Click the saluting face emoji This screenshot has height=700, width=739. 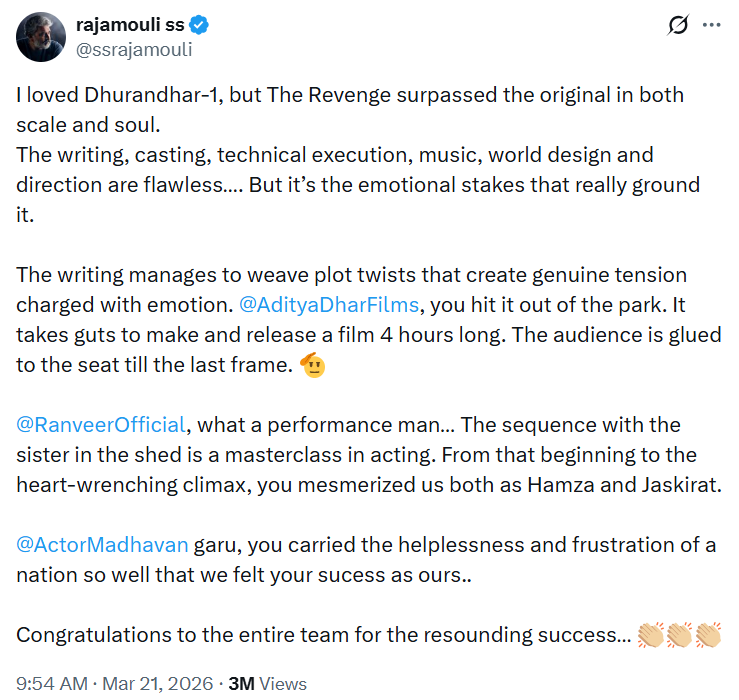(314, 365)
